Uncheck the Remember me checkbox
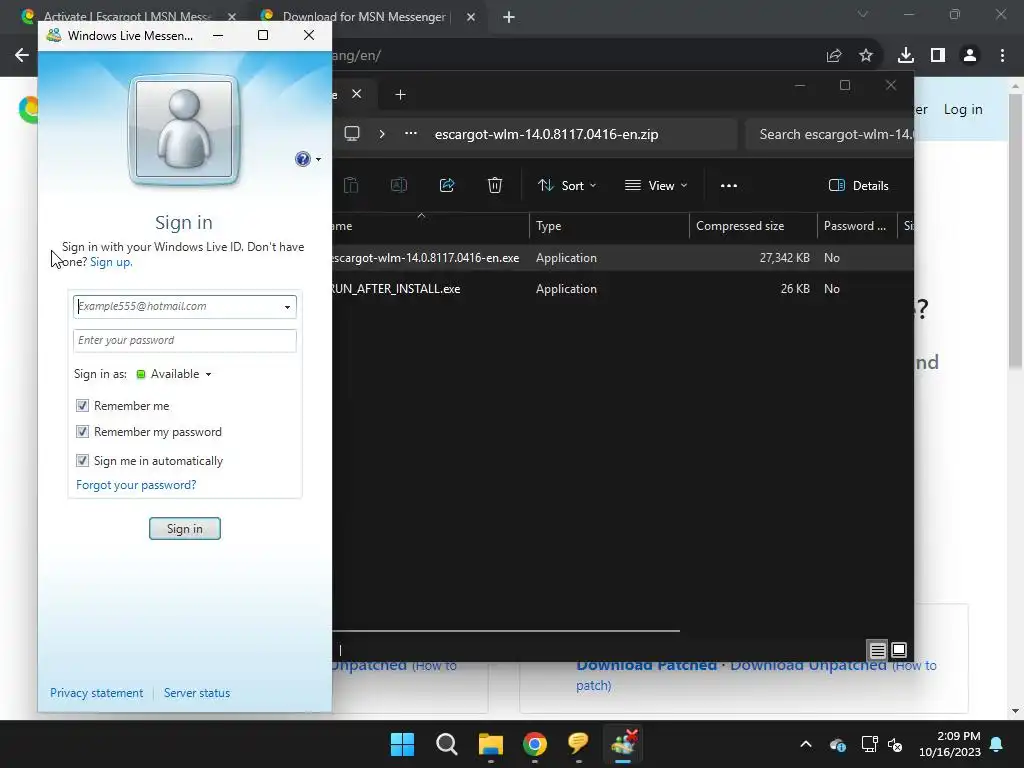Screen dimensions: 1024x768 (82, 406)
